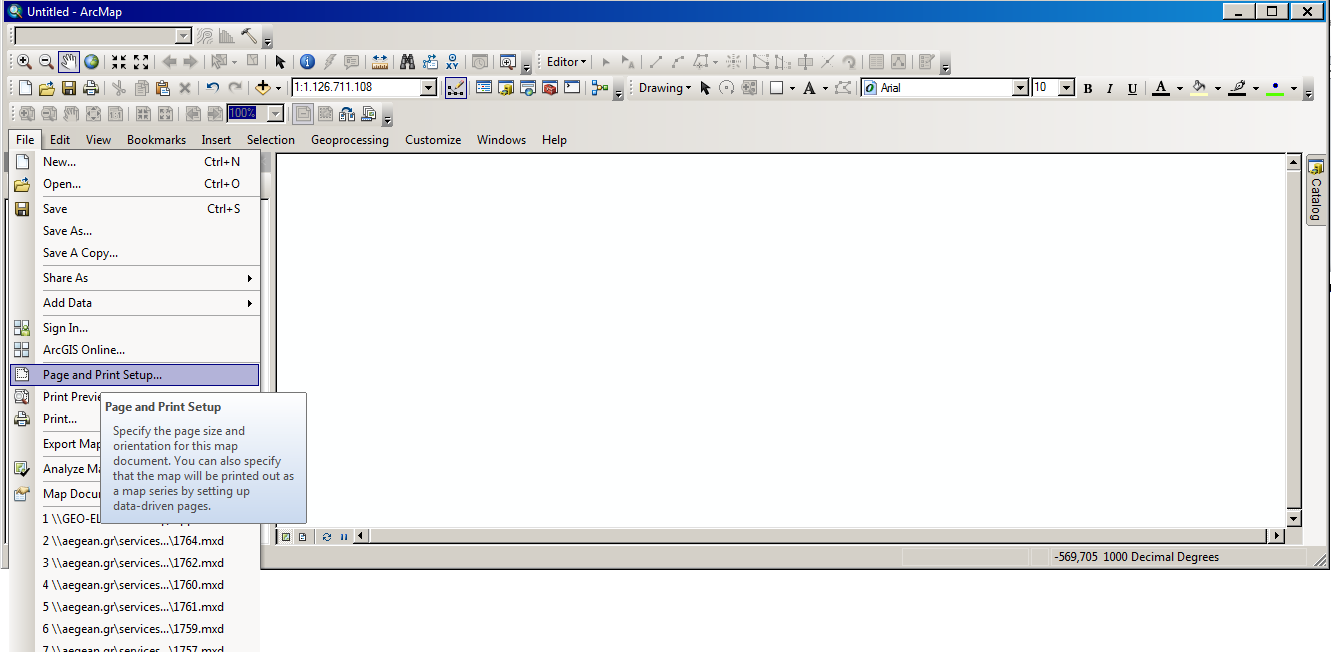
Task: Click the Refresh button below the map
Action: 327,537
